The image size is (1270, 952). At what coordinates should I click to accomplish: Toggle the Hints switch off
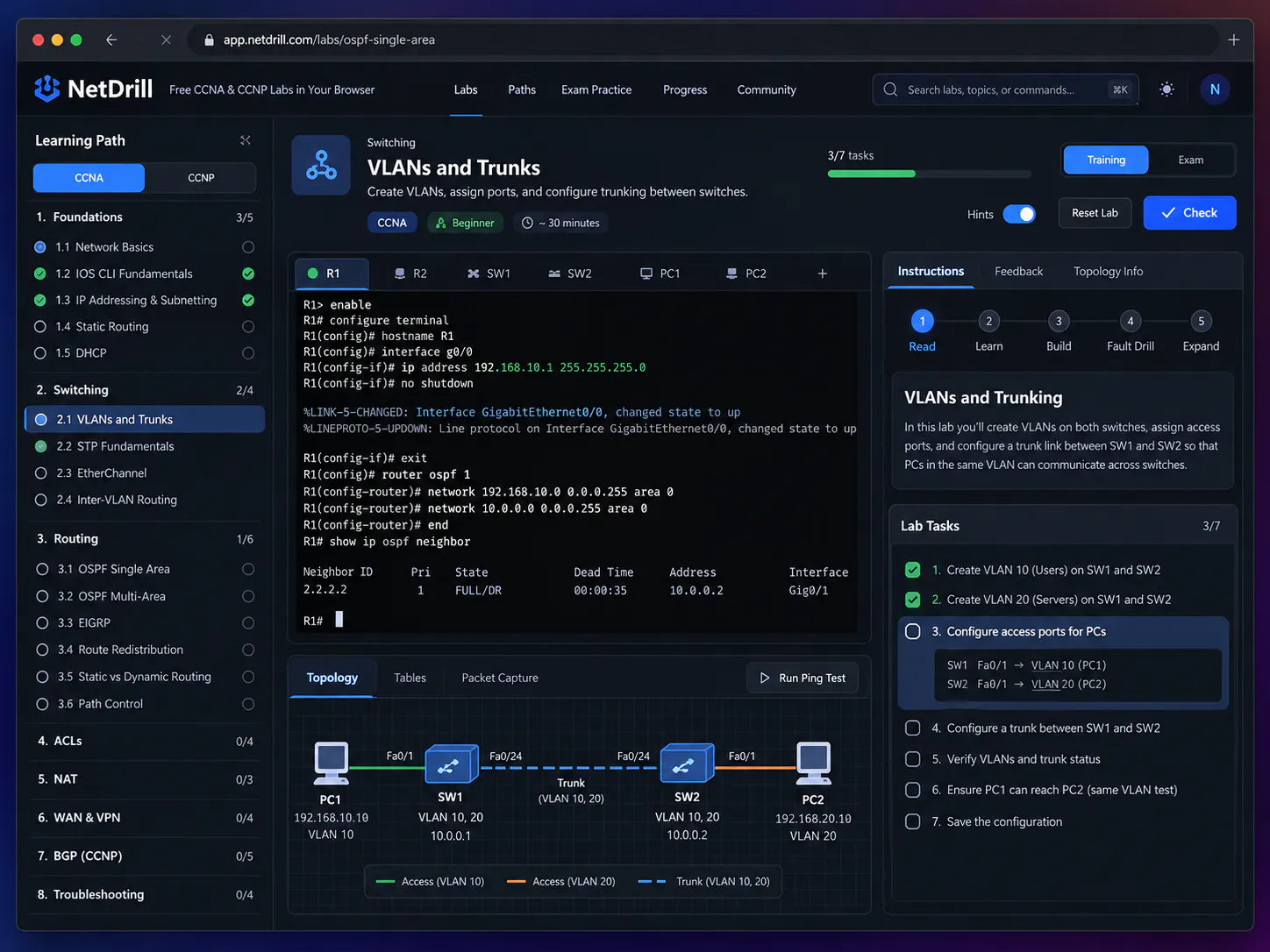(x=1019, y=214)
